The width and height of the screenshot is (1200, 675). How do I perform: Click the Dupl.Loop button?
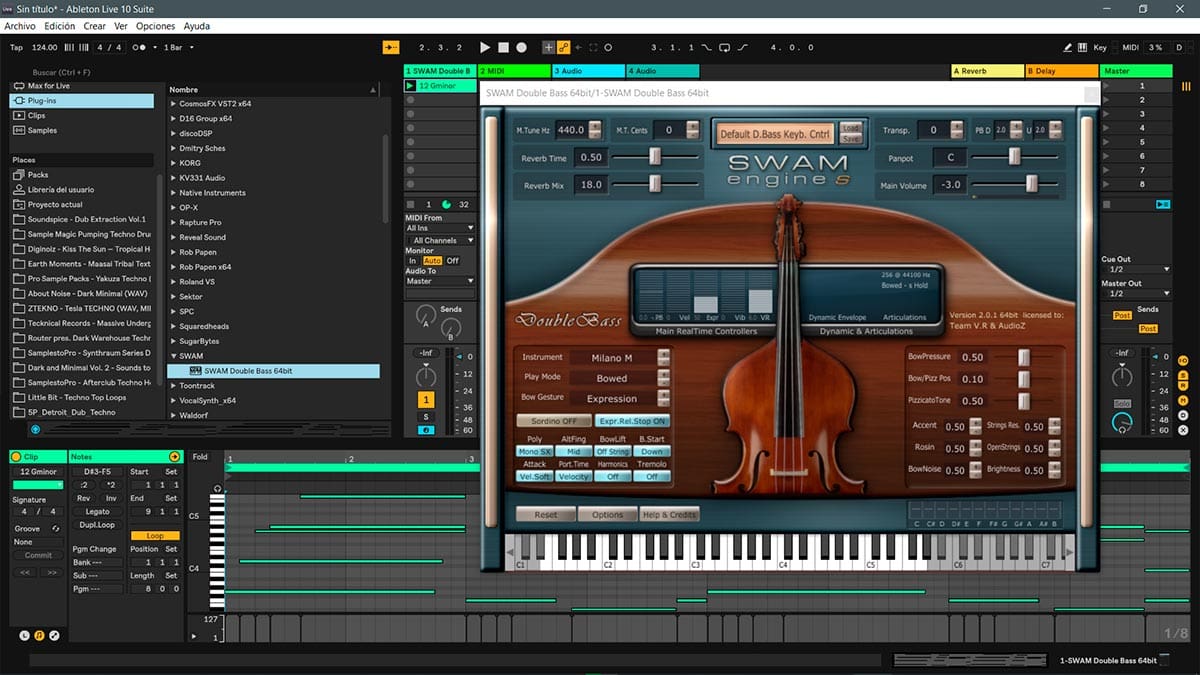point(97,524)
